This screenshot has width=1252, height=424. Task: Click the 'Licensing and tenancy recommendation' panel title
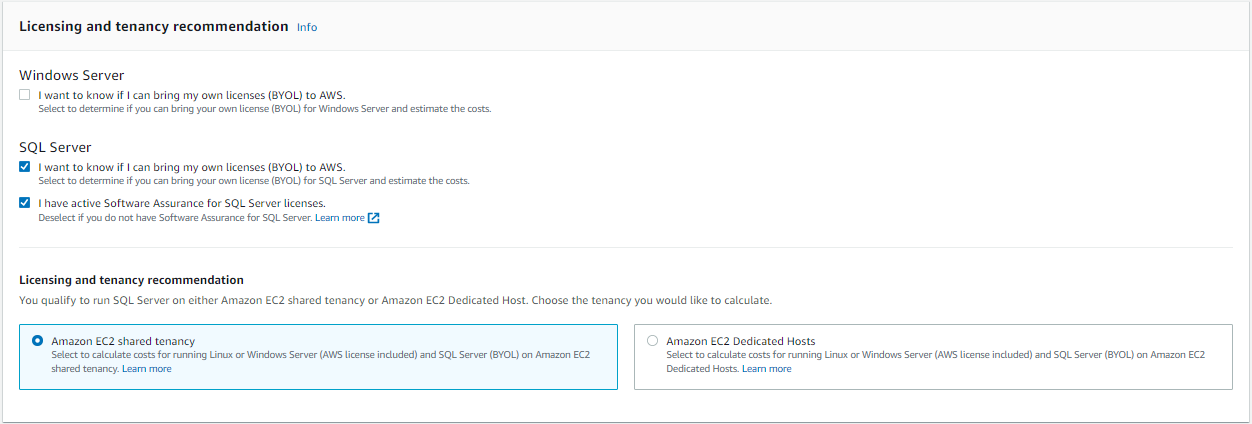click(154, 27)
